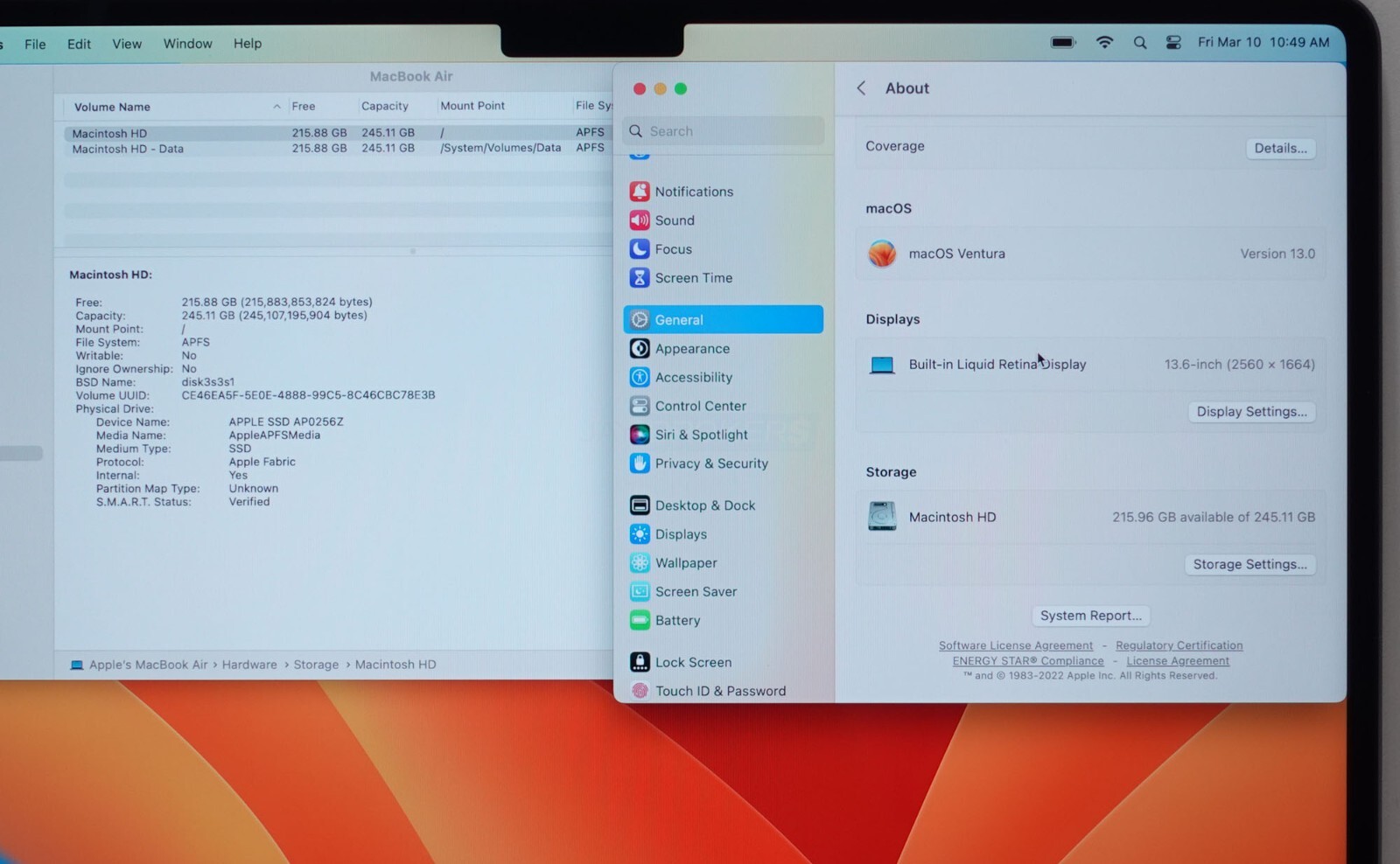Open Control Center from menu bar
This screenshot has height=864, width=1400.
tap(1173, 42)
